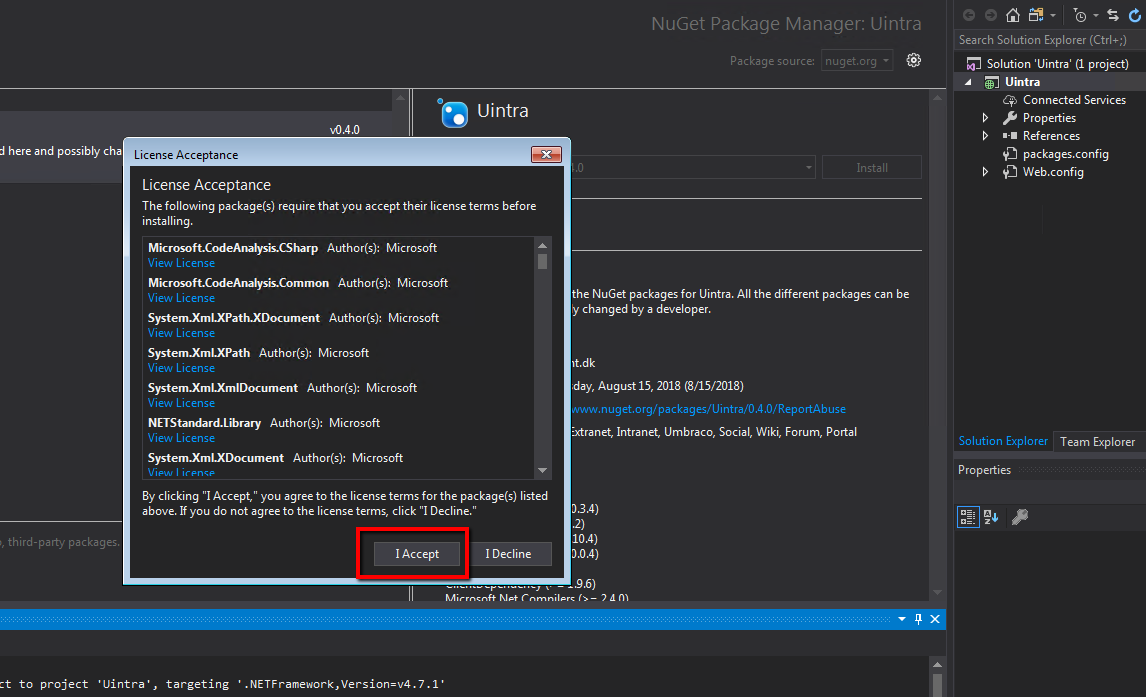Click the license list scrollbar thumb
The height and width of the screenshot is (697, 1146).
pos(542,262)
